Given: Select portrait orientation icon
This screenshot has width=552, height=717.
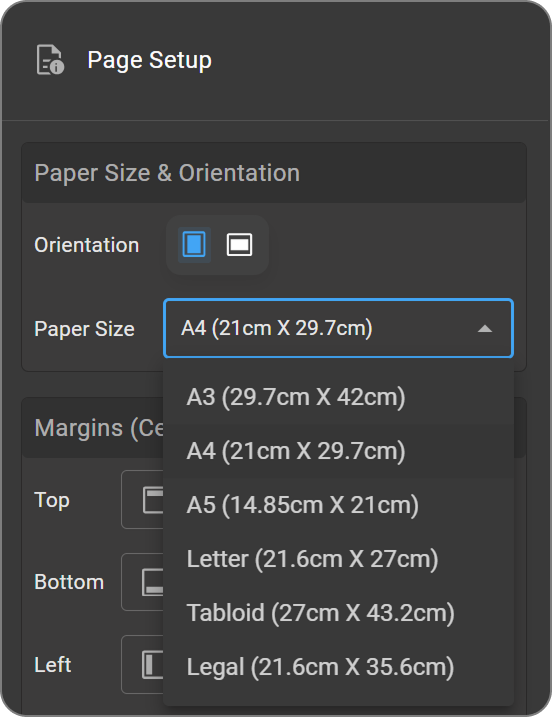Looking at the screenshot, I should (194, 245).
